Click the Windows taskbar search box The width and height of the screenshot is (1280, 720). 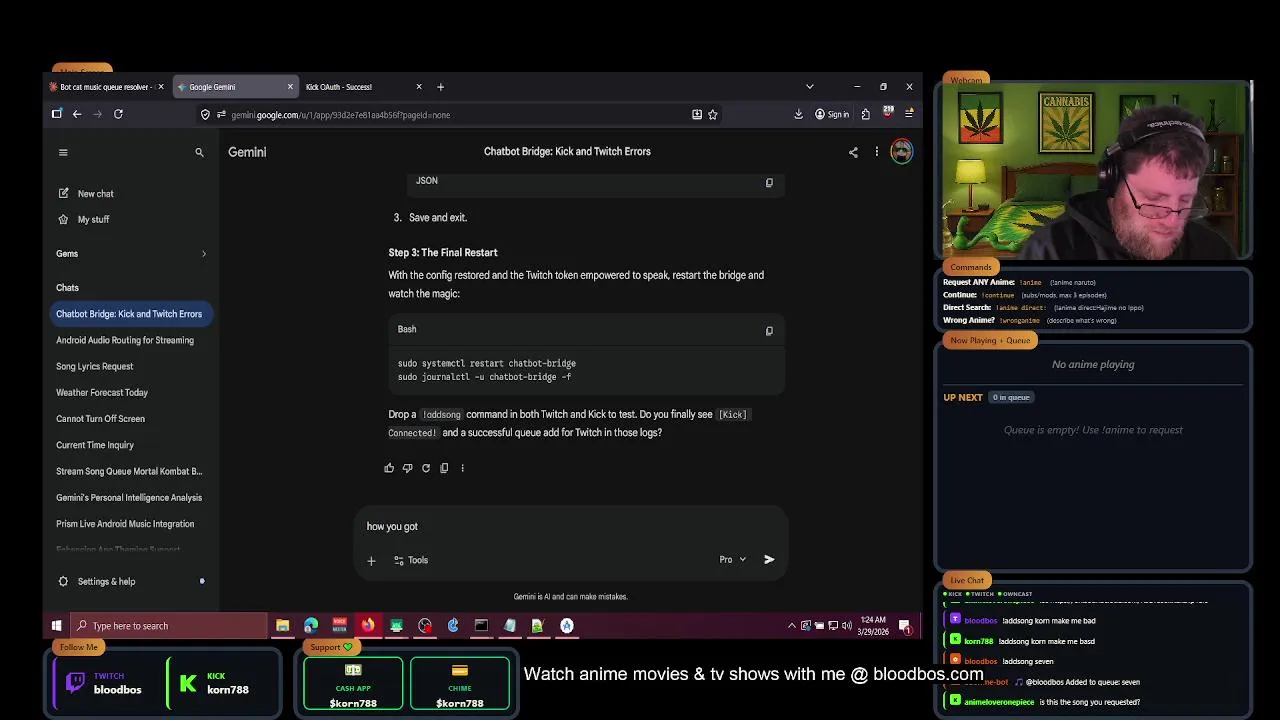tap(170, 626)
